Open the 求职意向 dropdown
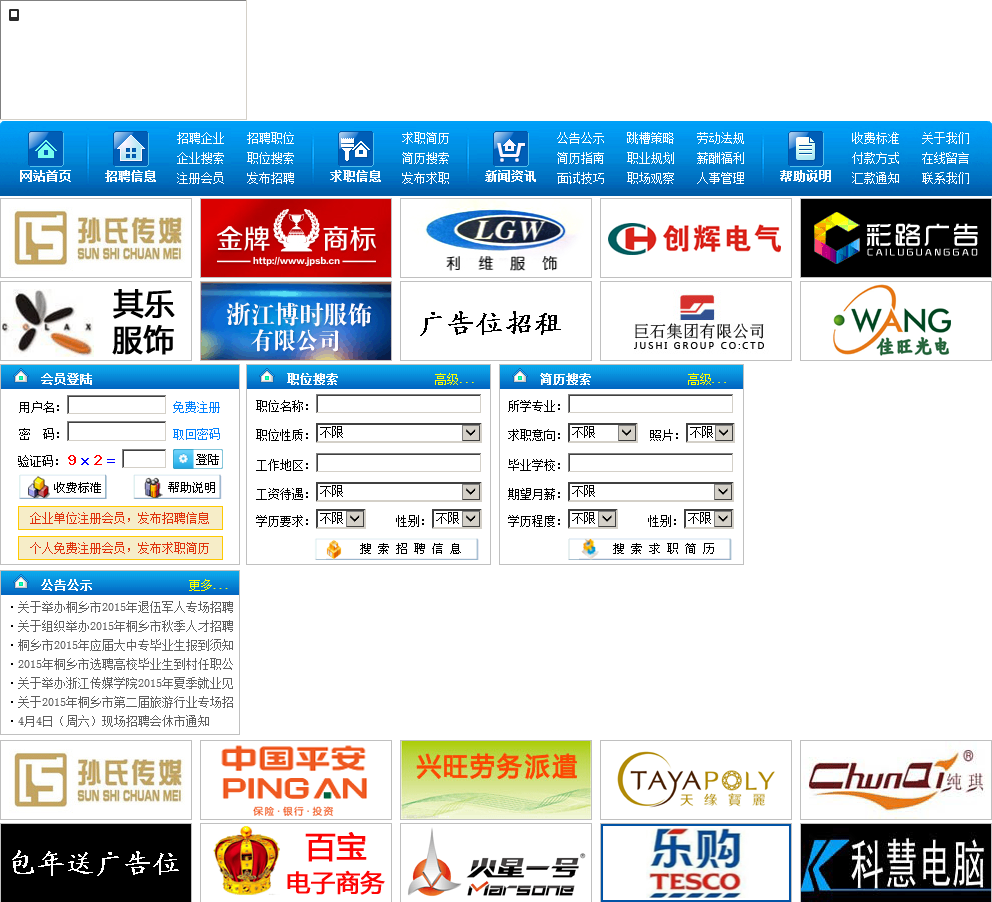The image size is (992, 902). [x=602, y=433]
